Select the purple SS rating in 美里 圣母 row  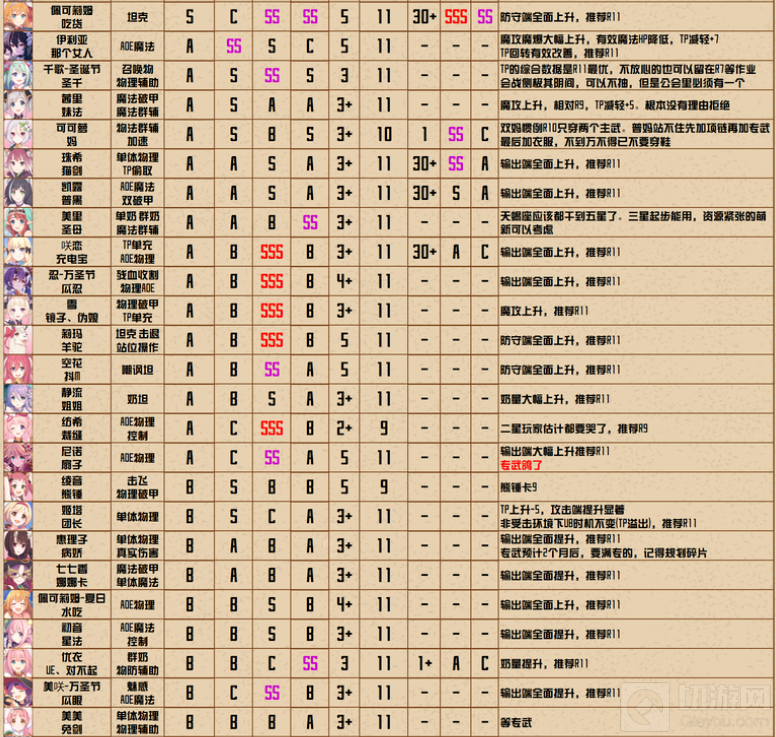coord(310,223)
